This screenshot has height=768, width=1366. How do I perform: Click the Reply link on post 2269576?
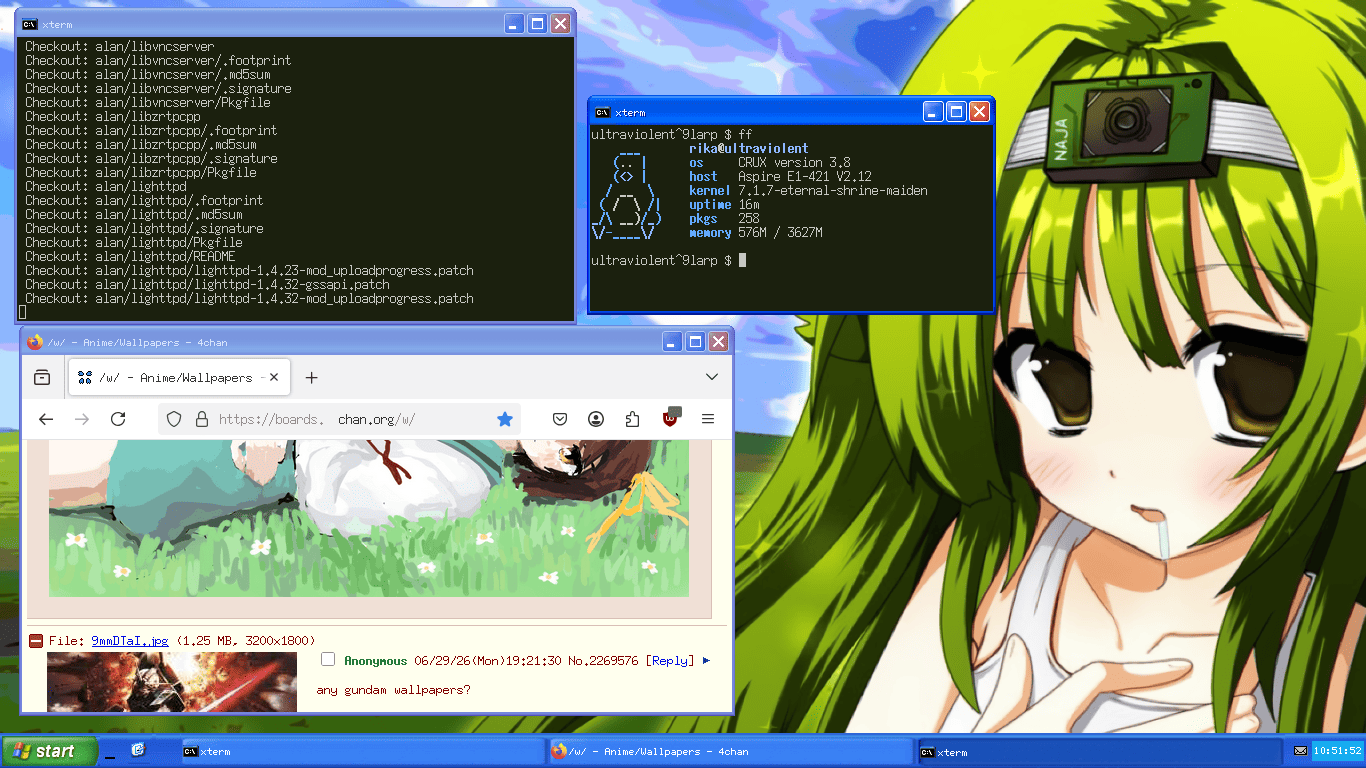coord(670,661)
